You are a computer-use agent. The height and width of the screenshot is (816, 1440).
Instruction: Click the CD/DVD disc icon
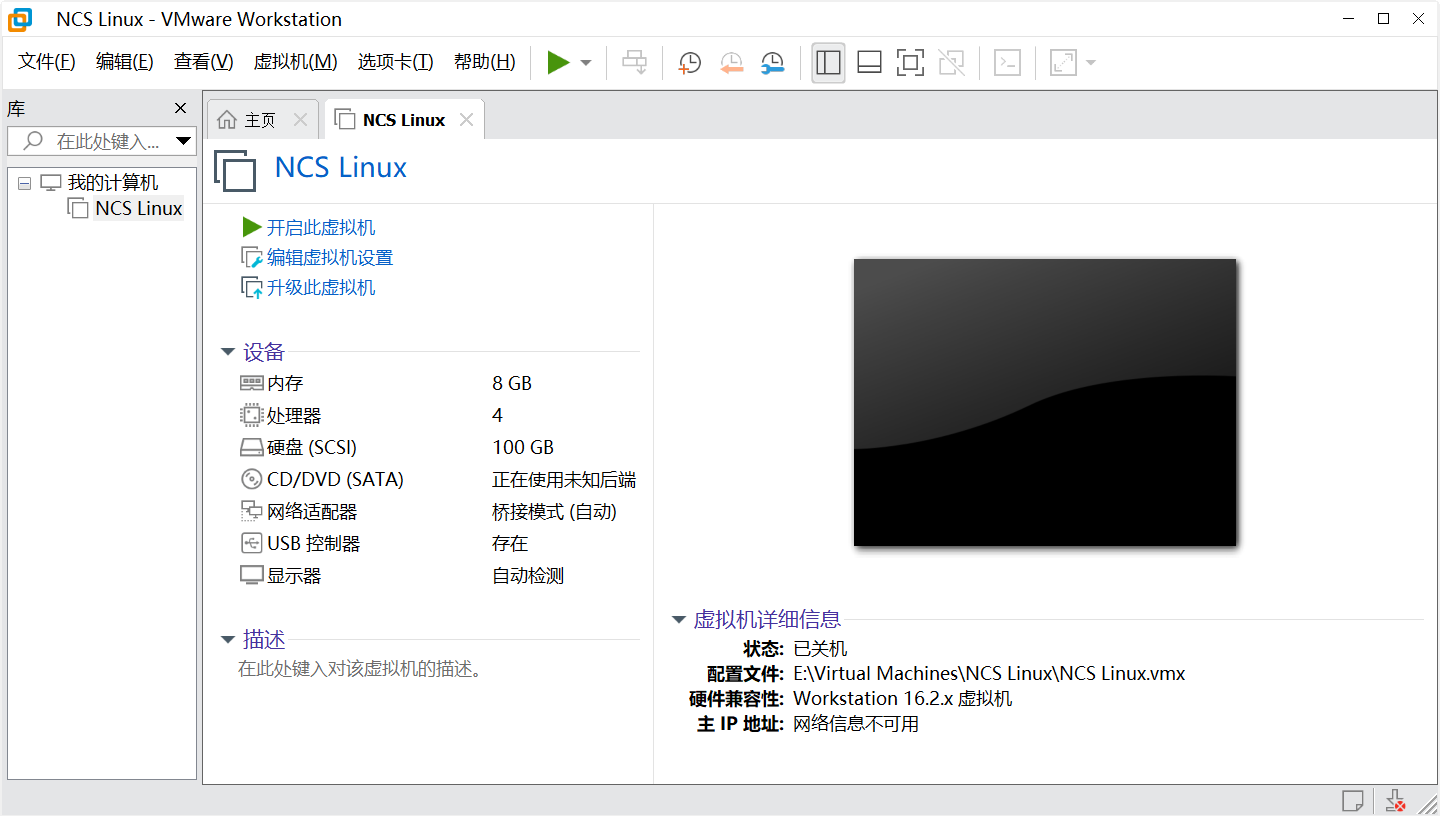pos(251,479)
